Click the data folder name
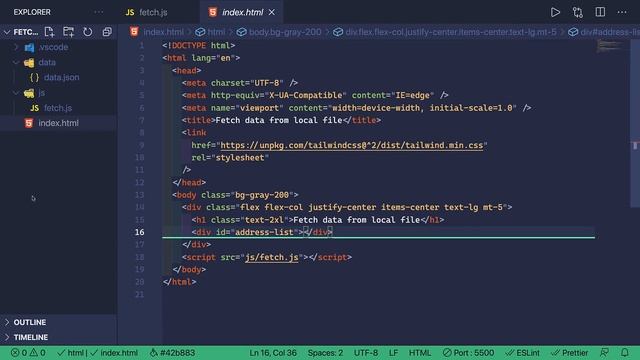This screenshot has width=640, height=360. 47,62
